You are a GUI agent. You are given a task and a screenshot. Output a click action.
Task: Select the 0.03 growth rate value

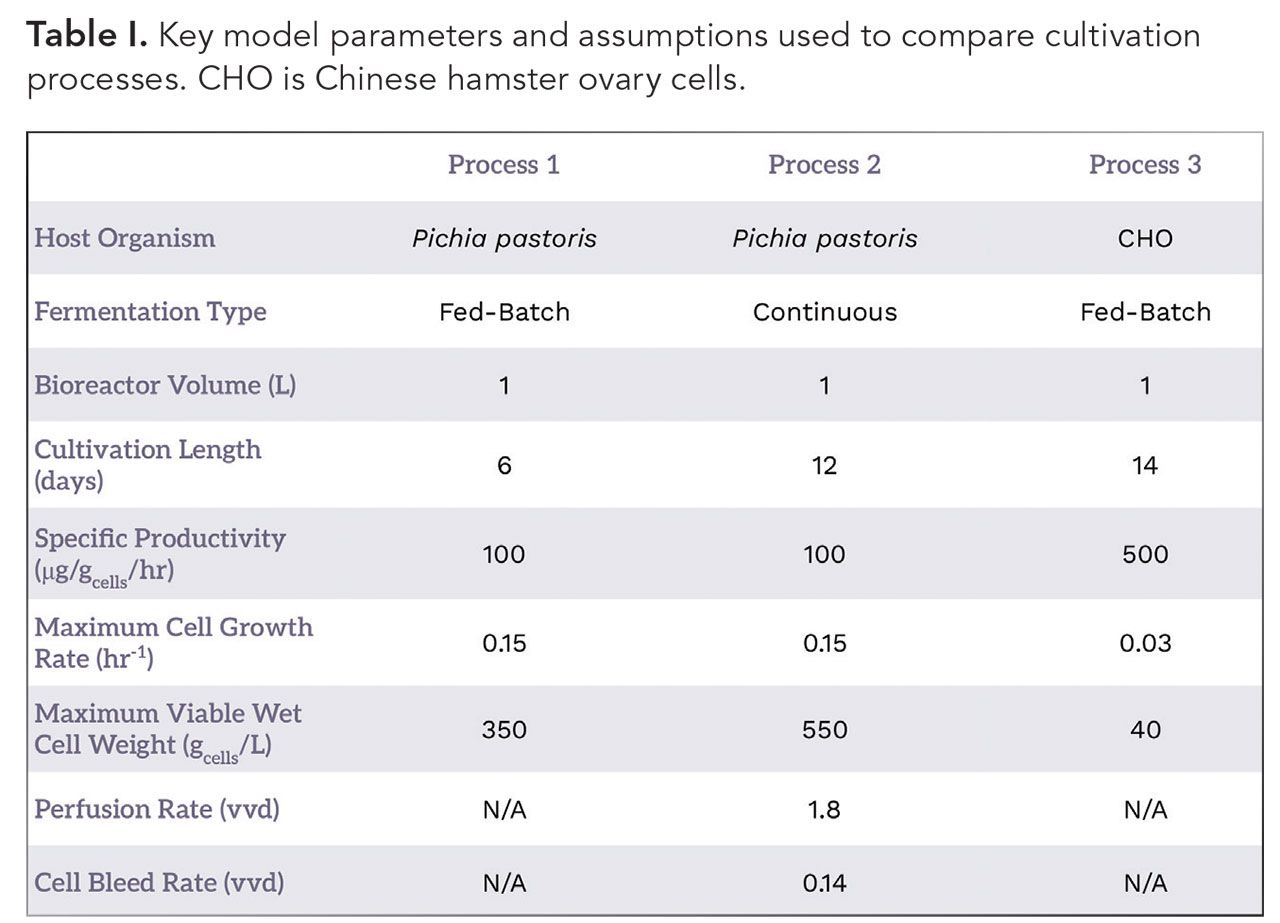tap(1145, 643)
